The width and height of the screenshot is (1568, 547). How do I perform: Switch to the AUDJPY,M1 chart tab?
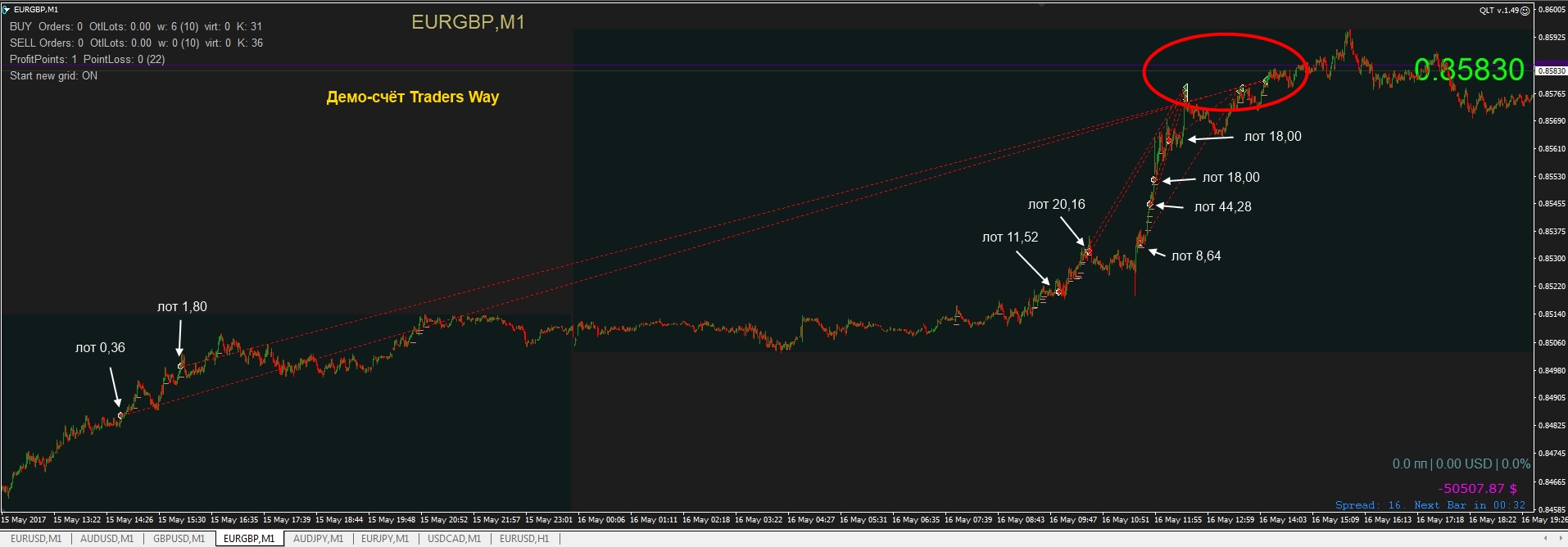click(x=318, y=539)
